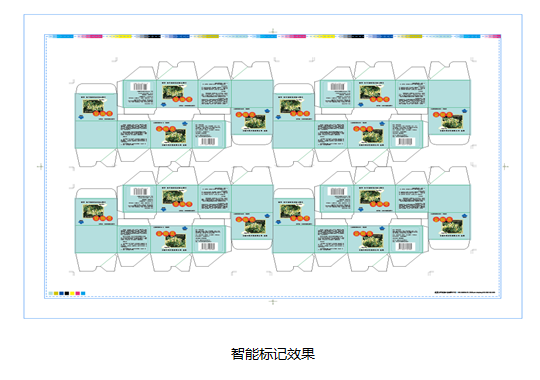The width and height of the screenshot is (540, 380).
Task: Click the small black info text at bottom-right
Action: 465,292
